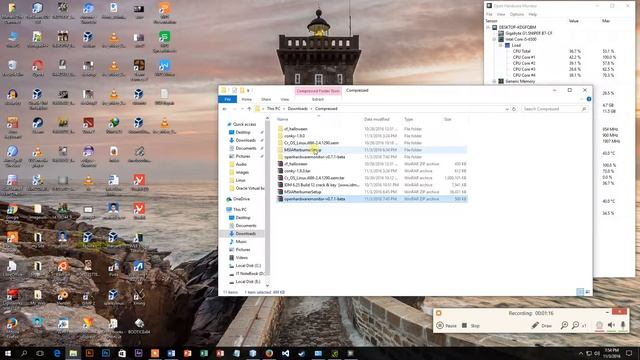The width and height of the screenshot is (640, 360).
Task: Open recent locations dropdown beside the Forward arrow
Action: coord(242,109)
